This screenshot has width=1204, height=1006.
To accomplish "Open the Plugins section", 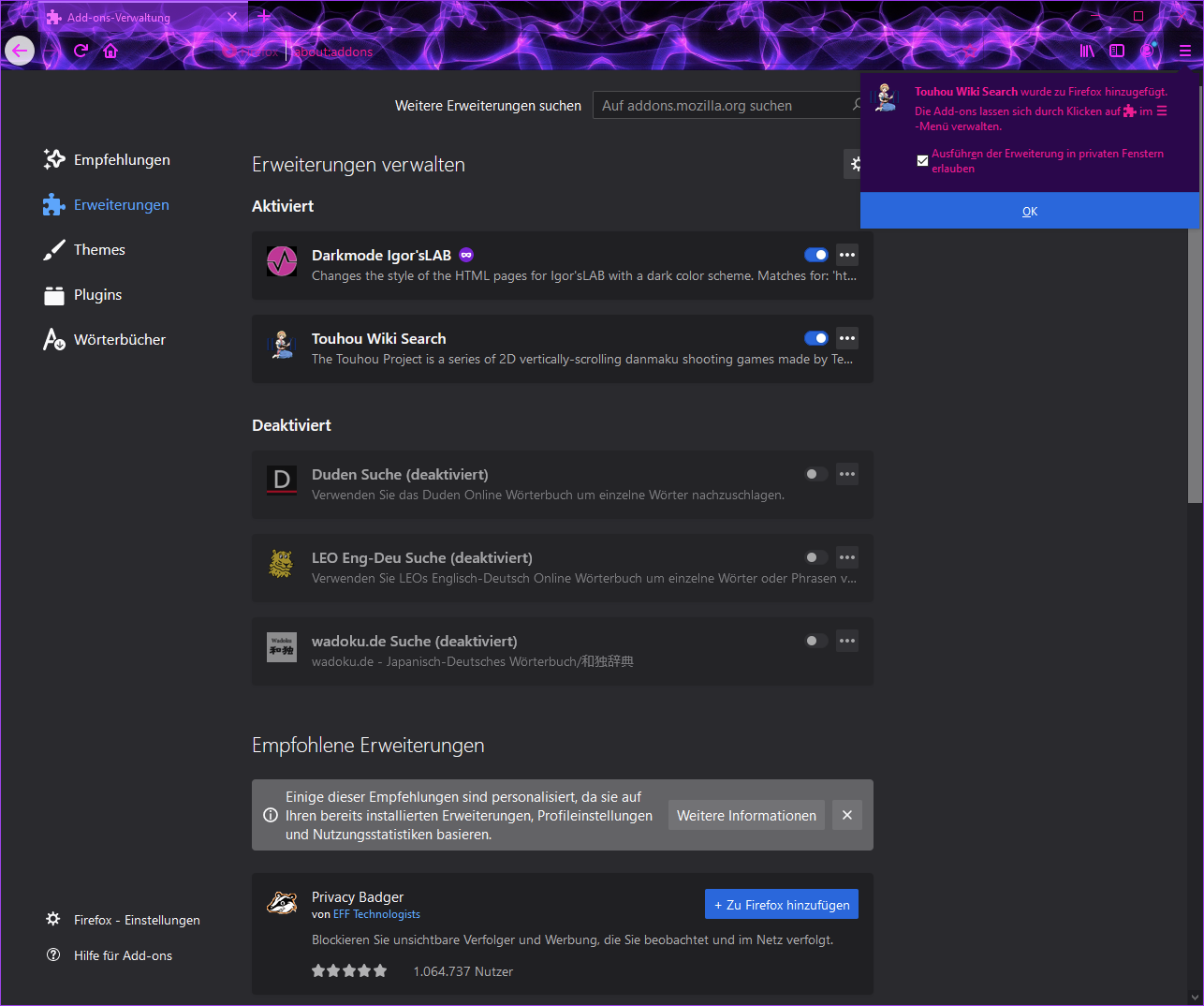I will click(x=83, y=294).
